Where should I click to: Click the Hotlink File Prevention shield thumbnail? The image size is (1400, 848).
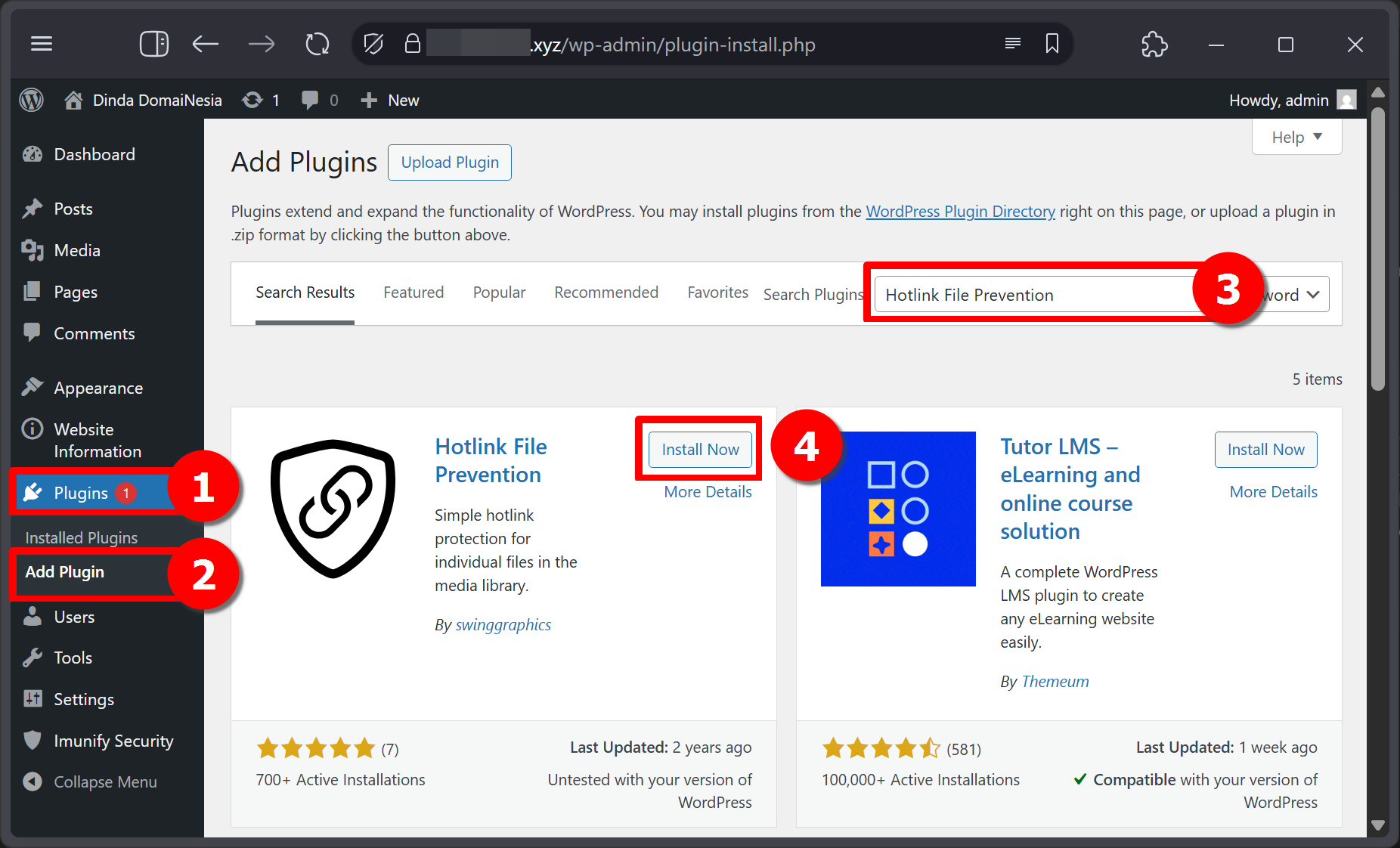(x=333, y=509)
